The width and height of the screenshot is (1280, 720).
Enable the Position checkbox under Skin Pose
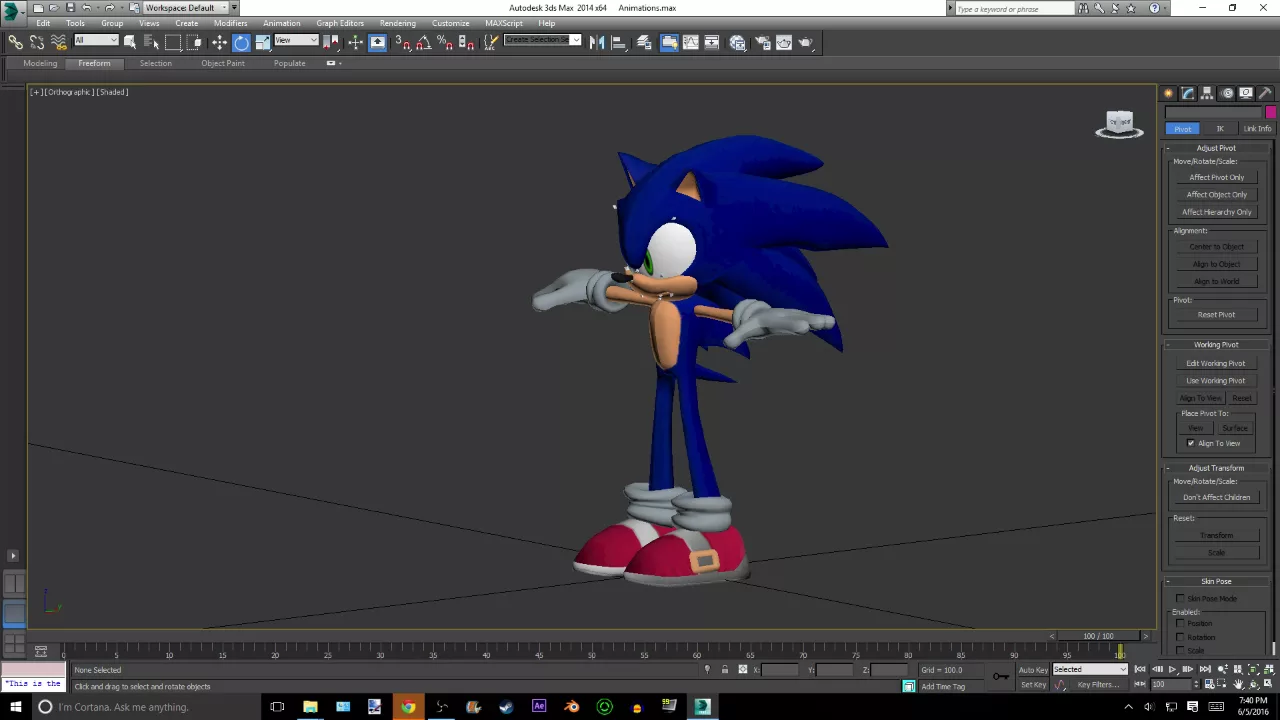point(1181,624)
